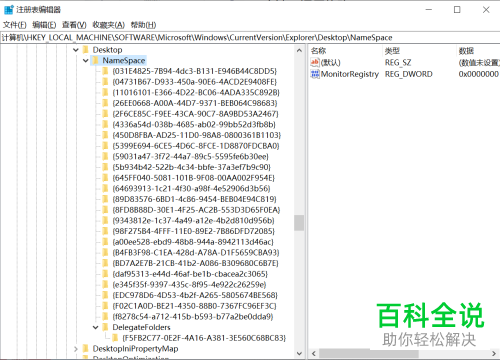Click the REG_SZ type cell of (默认)
500x360 pixels.
tap(398, 63)
